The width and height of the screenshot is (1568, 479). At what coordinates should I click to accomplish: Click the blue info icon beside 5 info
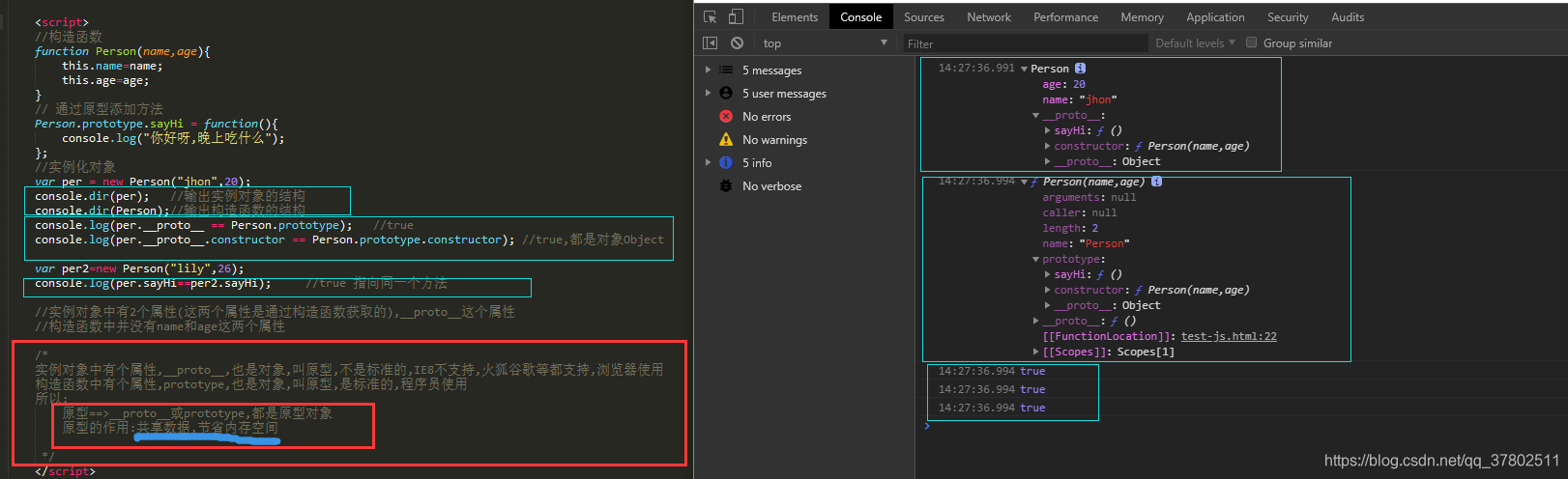point(726,162)
